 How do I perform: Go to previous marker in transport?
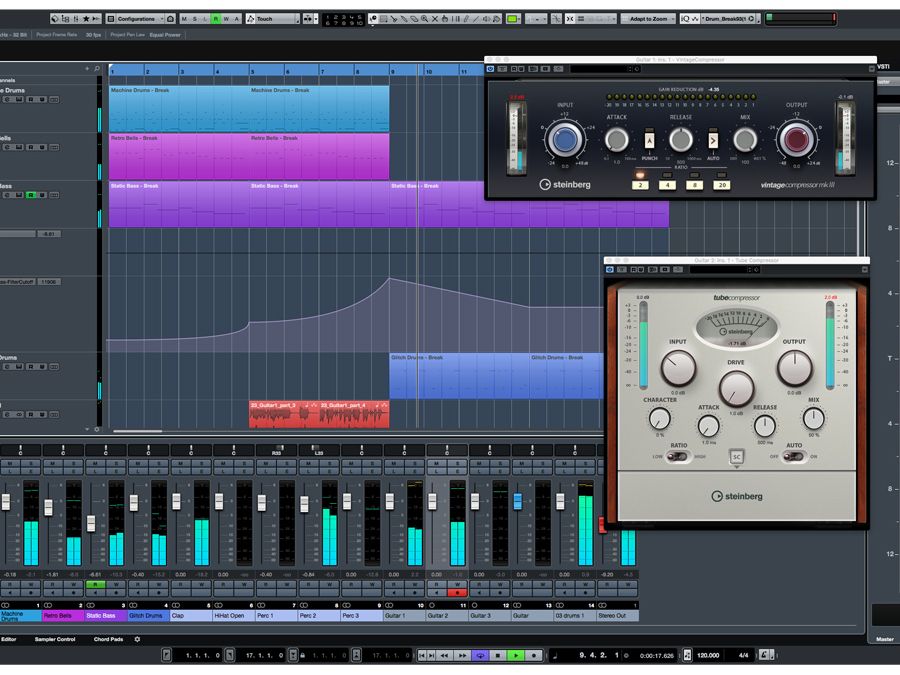click(x=422, y=655)
